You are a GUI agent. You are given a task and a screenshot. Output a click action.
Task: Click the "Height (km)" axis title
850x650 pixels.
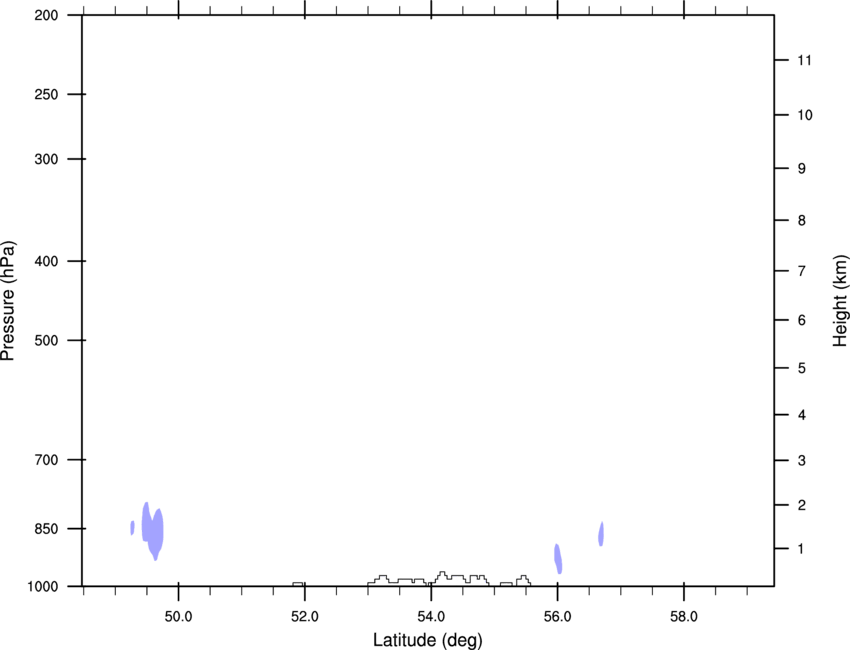[840, 301]
